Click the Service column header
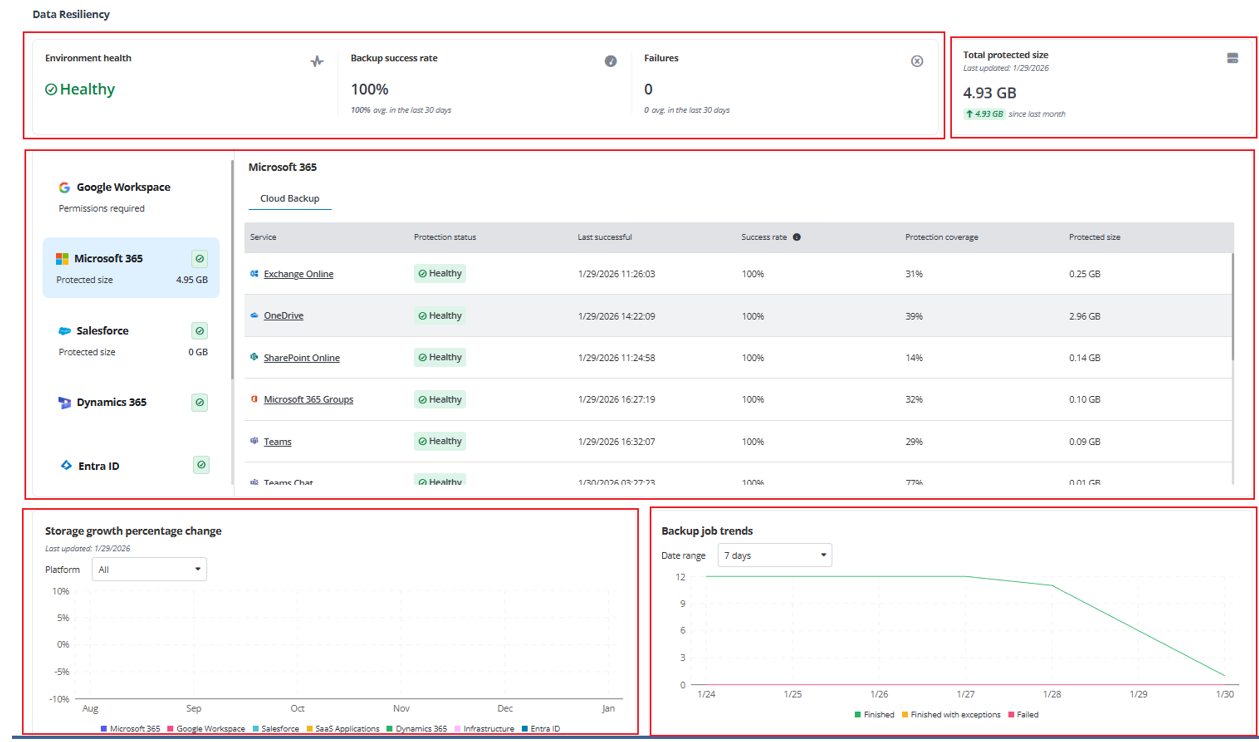This screenshot has width=1259, height=742. click(263, 238)
